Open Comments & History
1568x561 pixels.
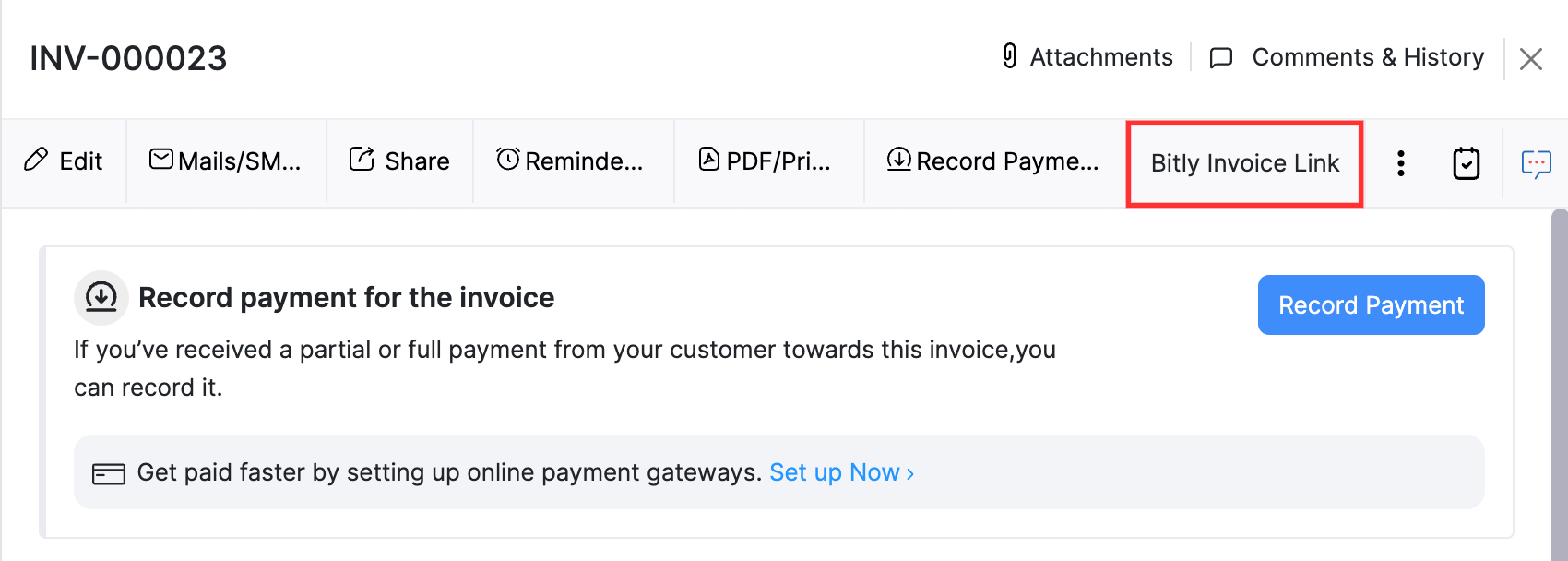pyautogui.click(x=1368, y=56)
